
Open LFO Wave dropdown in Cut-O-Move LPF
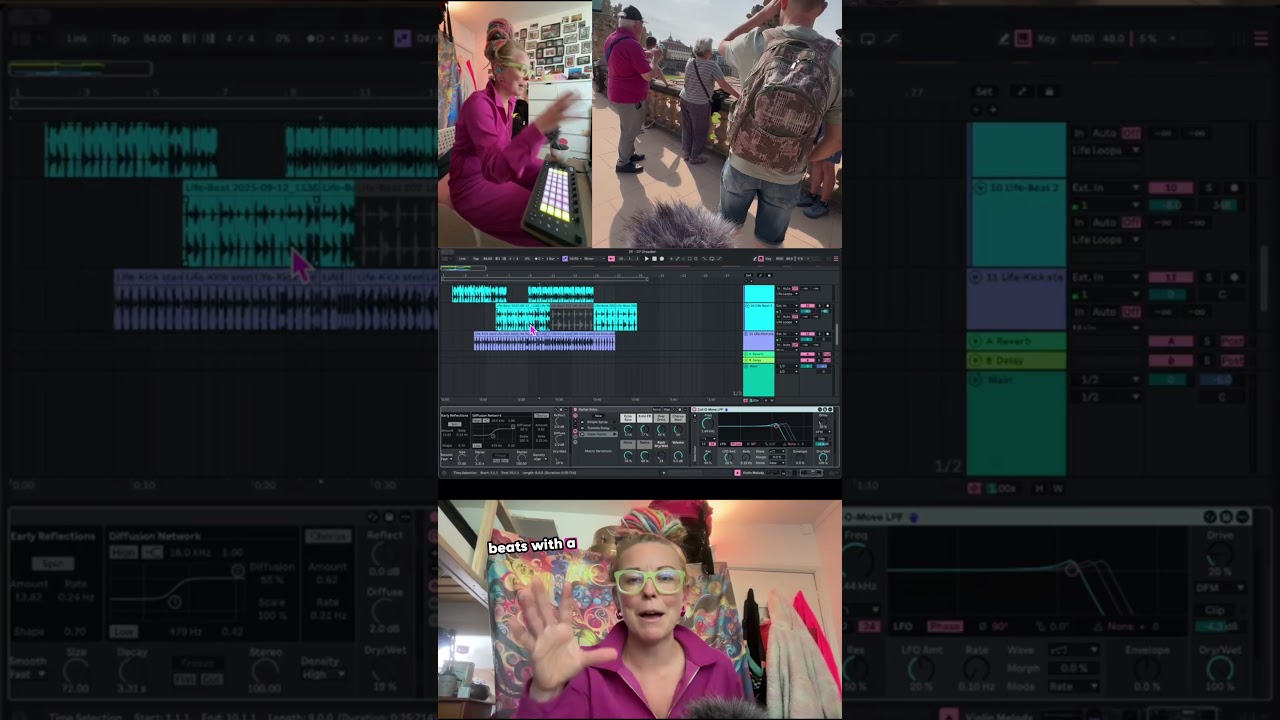(777, 451)
